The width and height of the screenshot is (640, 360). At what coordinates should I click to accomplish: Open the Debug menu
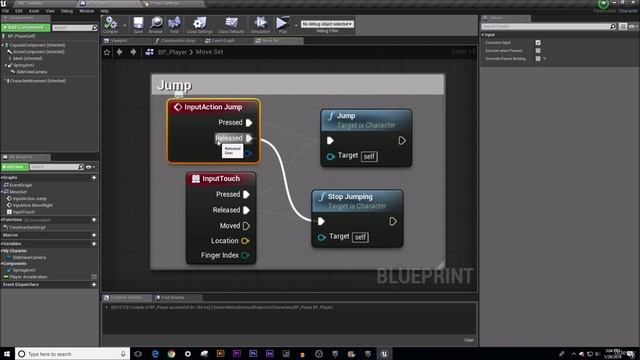point(67,11)
